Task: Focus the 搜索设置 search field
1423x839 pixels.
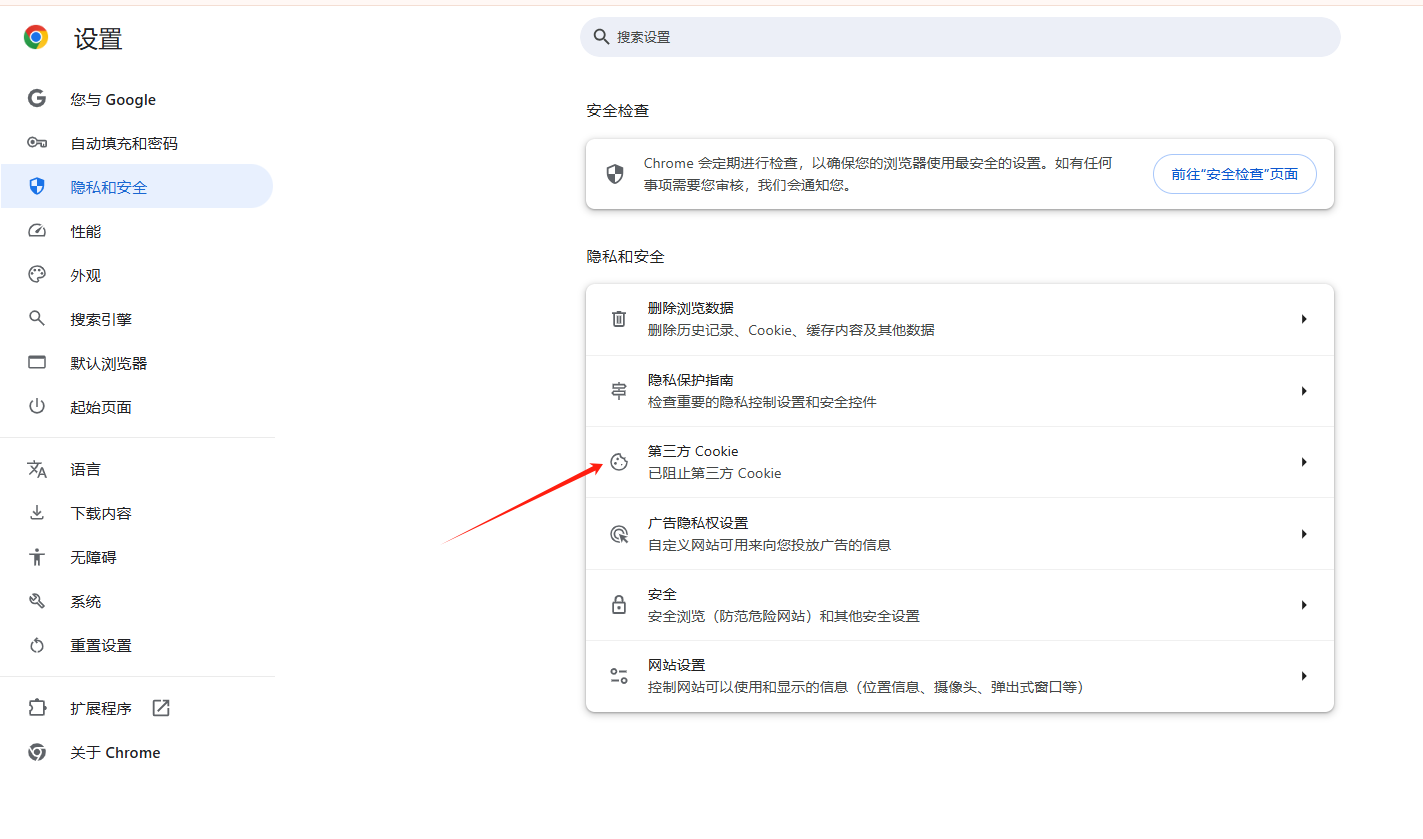Action: tap(960, 37)
